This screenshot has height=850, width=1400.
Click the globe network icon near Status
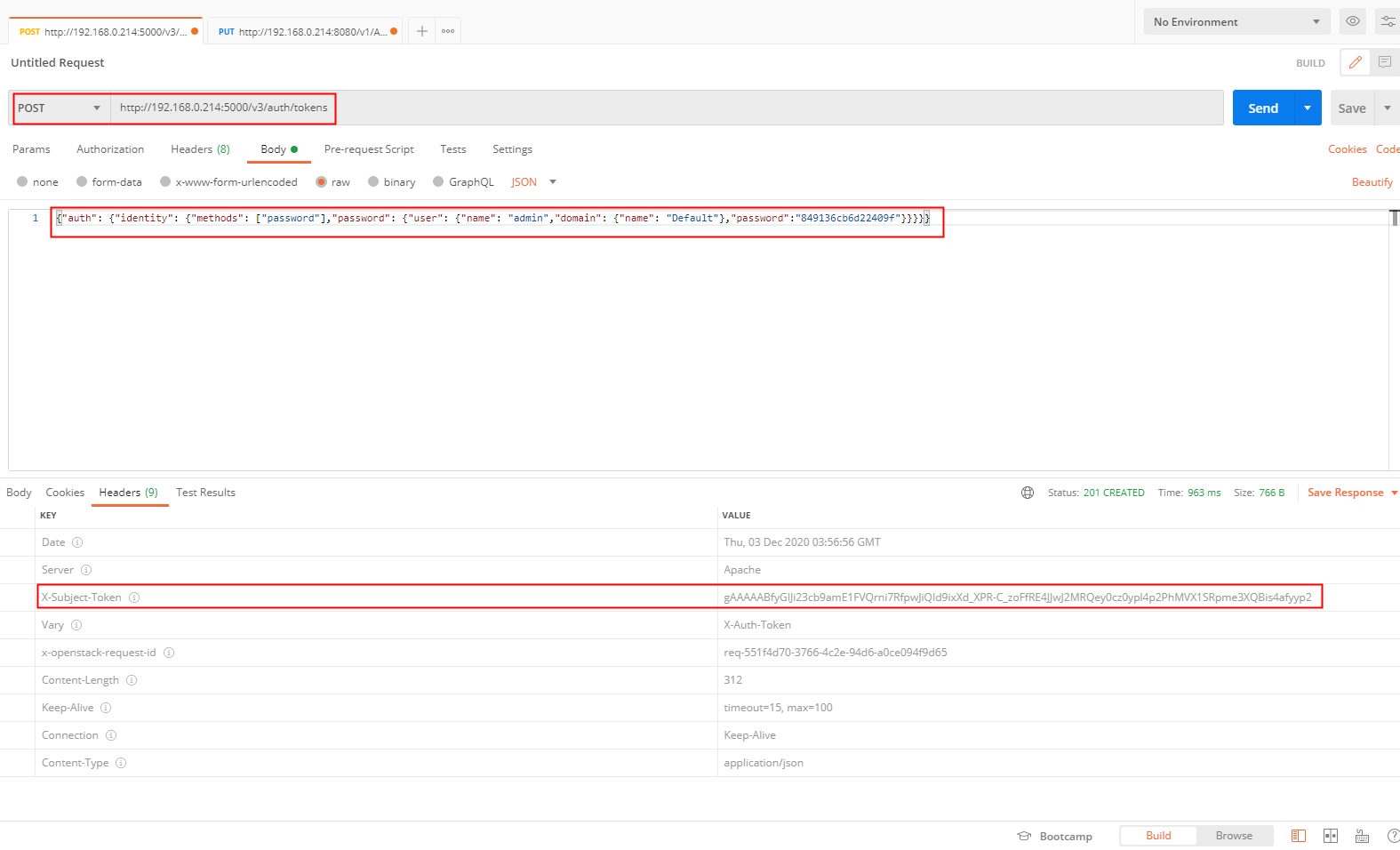click(1028, 493)
